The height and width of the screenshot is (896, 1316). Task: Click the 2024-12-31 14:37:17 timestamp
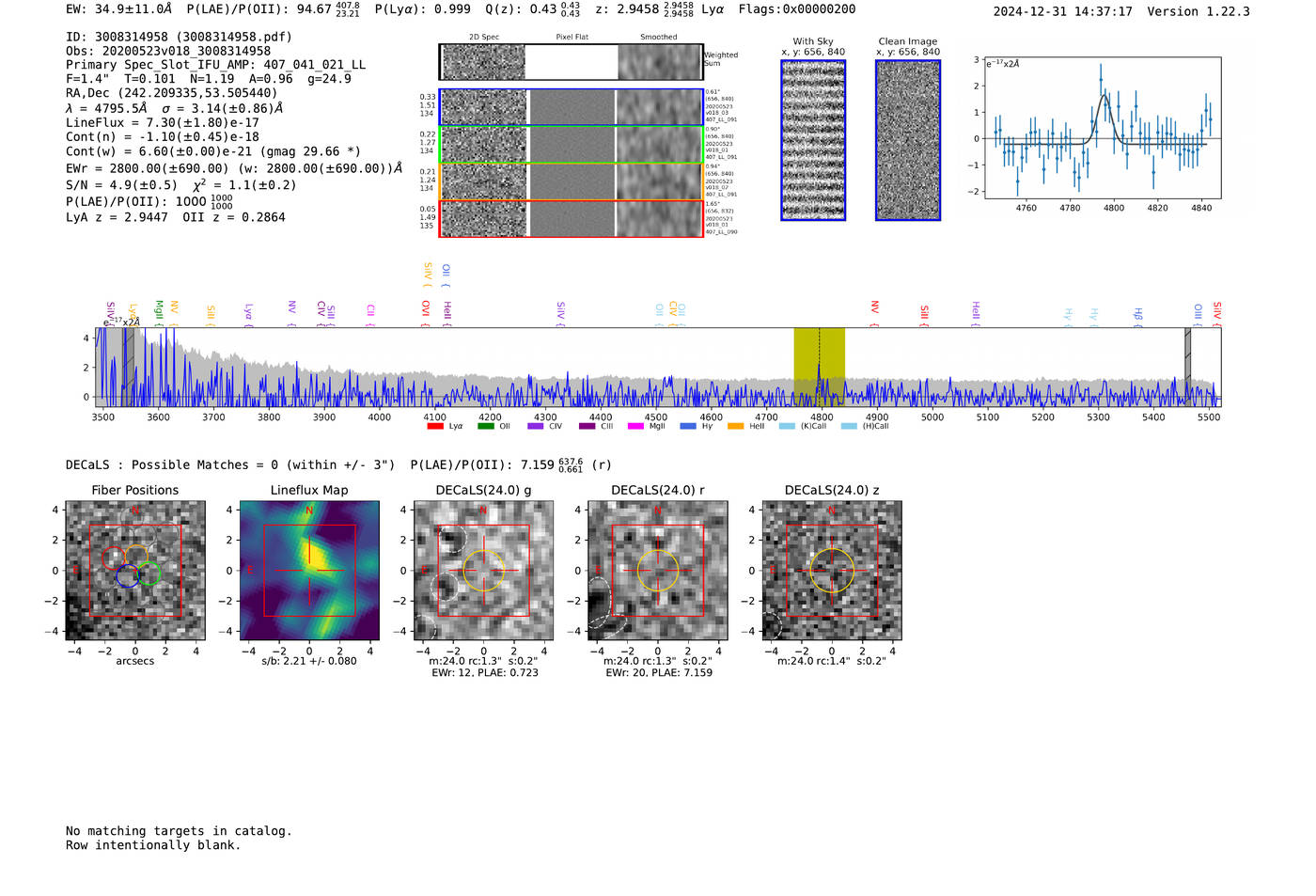(1063, 11)
